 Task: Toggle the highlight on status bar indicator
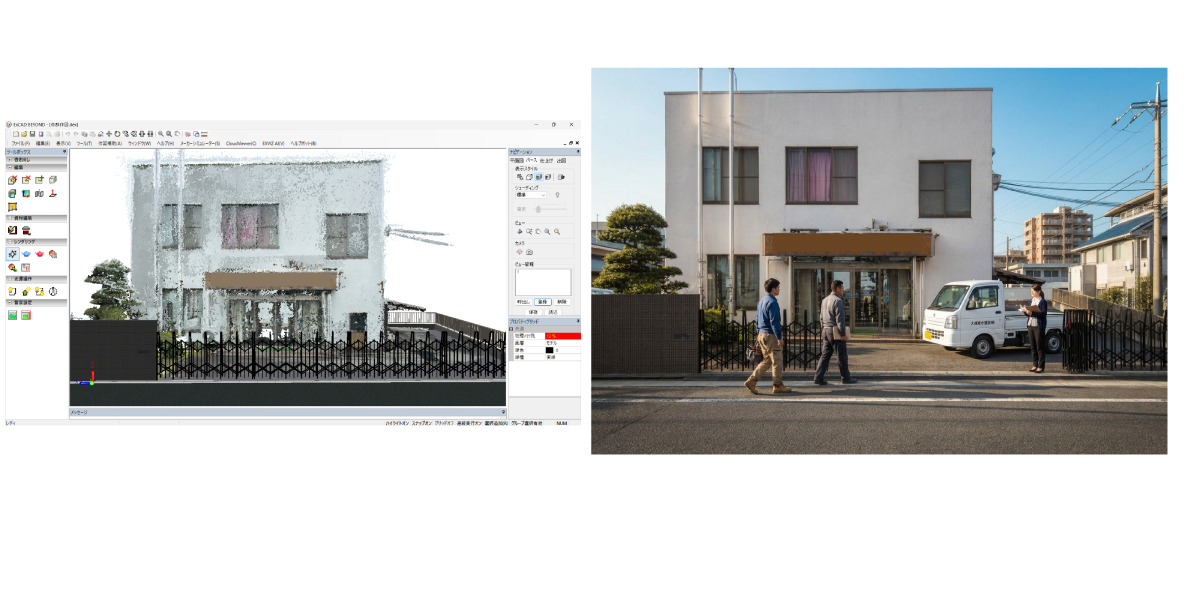tap(397, 422)
